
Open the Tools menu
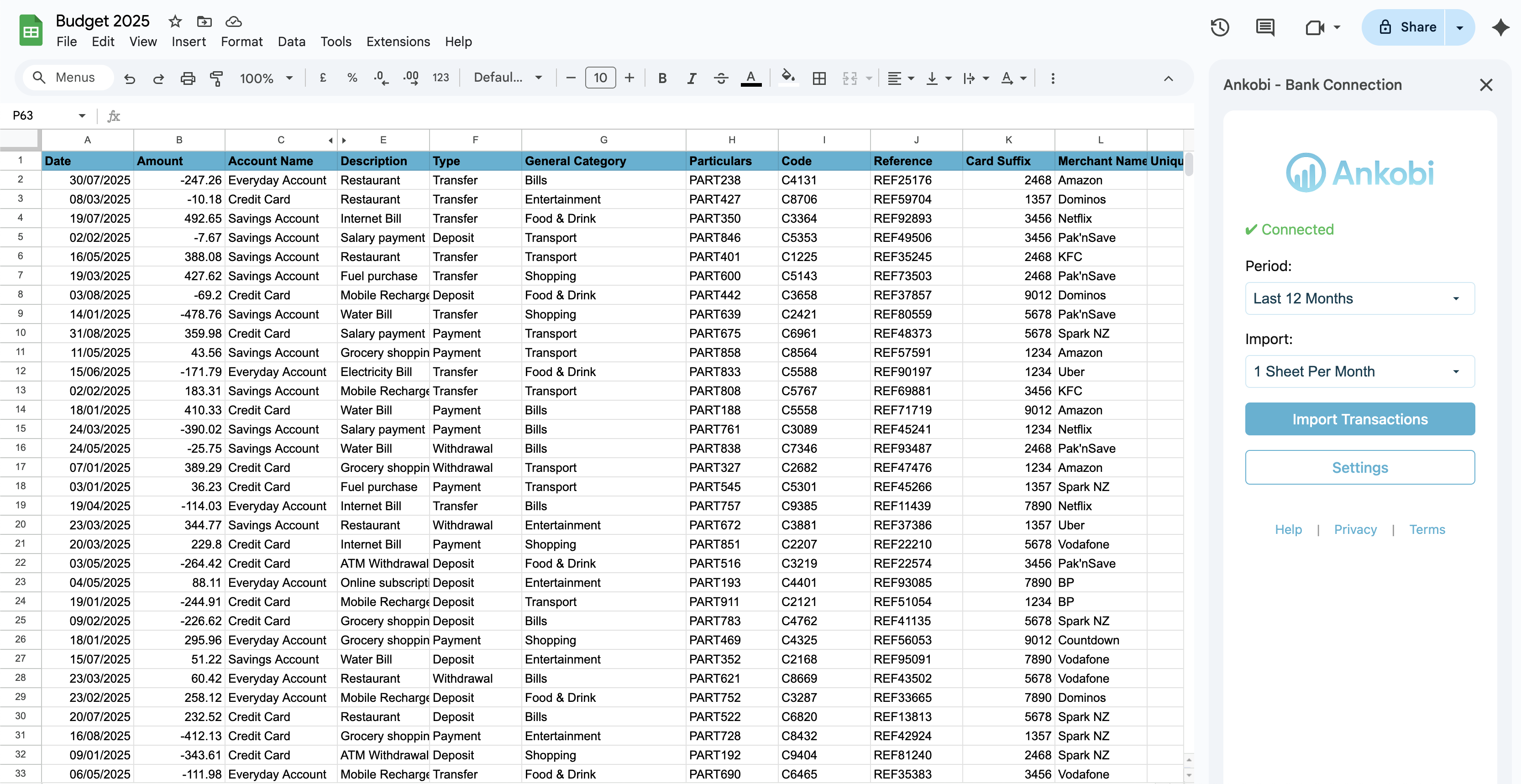point(336,42)
